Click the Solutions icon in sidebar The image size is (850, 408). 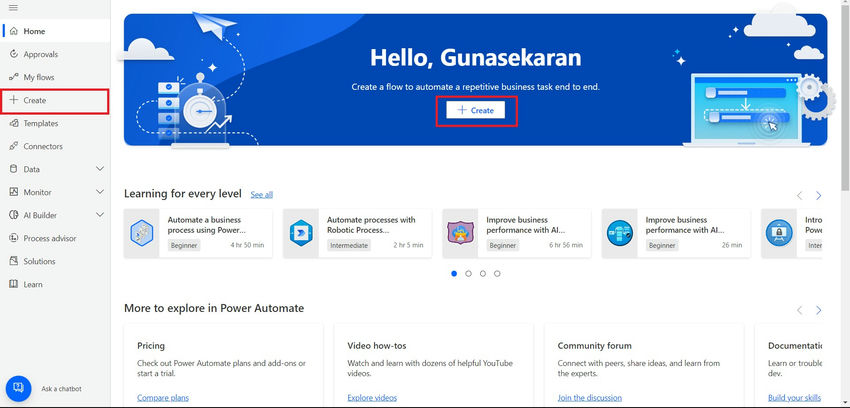14,261
